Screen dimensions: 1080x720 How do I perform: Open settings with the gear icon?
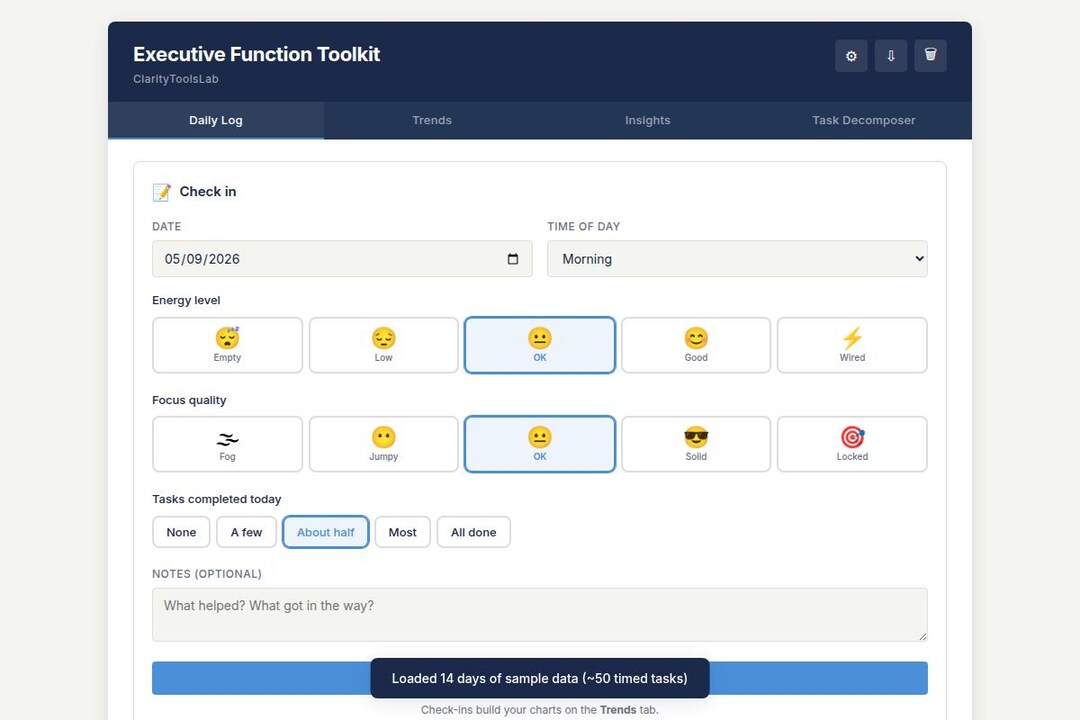pyautogui.click(x=851, y=56)
